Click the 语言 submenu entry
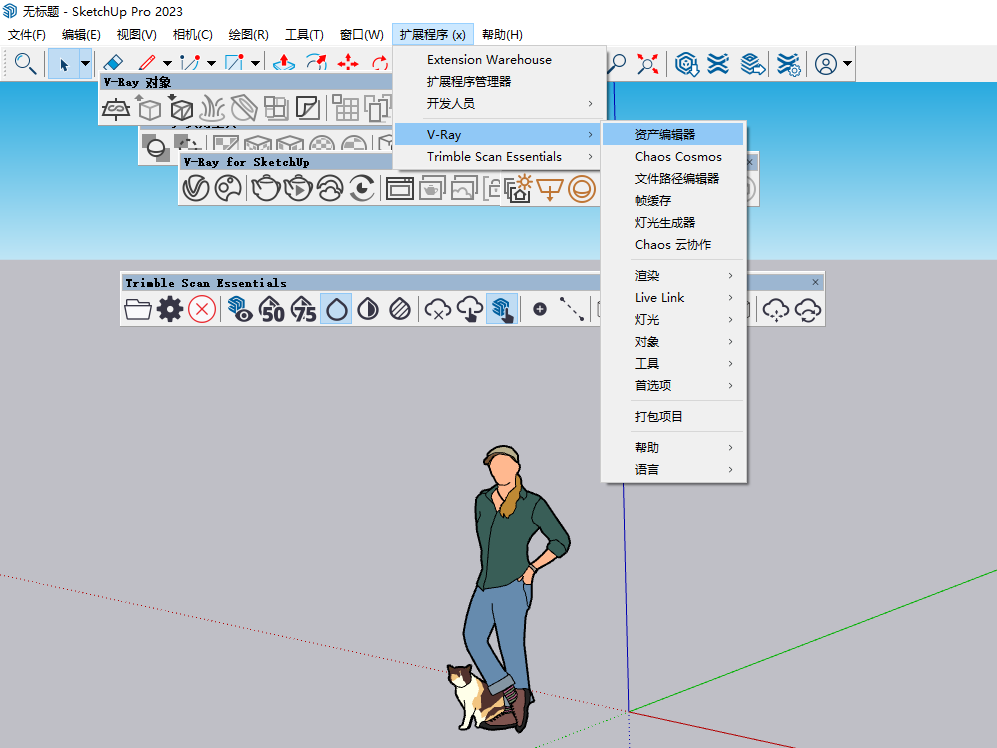 [673, 469]
